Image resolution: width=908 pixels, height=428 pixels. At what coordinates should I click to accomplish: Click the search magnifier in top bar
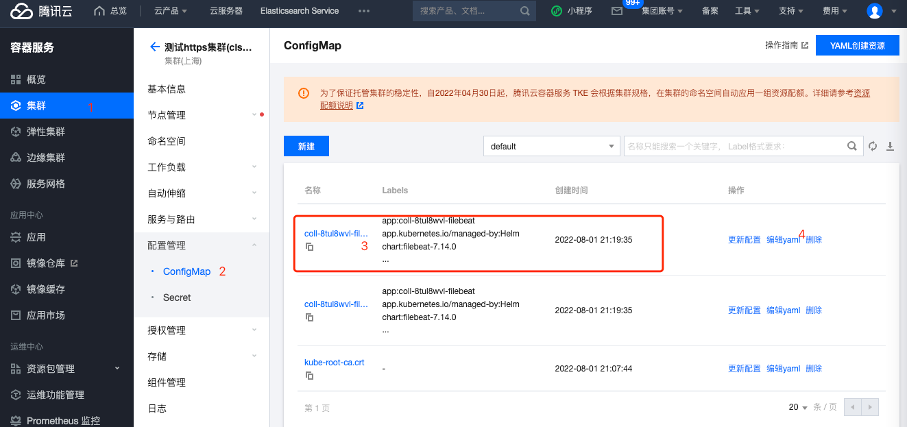[x=524, y=11]
